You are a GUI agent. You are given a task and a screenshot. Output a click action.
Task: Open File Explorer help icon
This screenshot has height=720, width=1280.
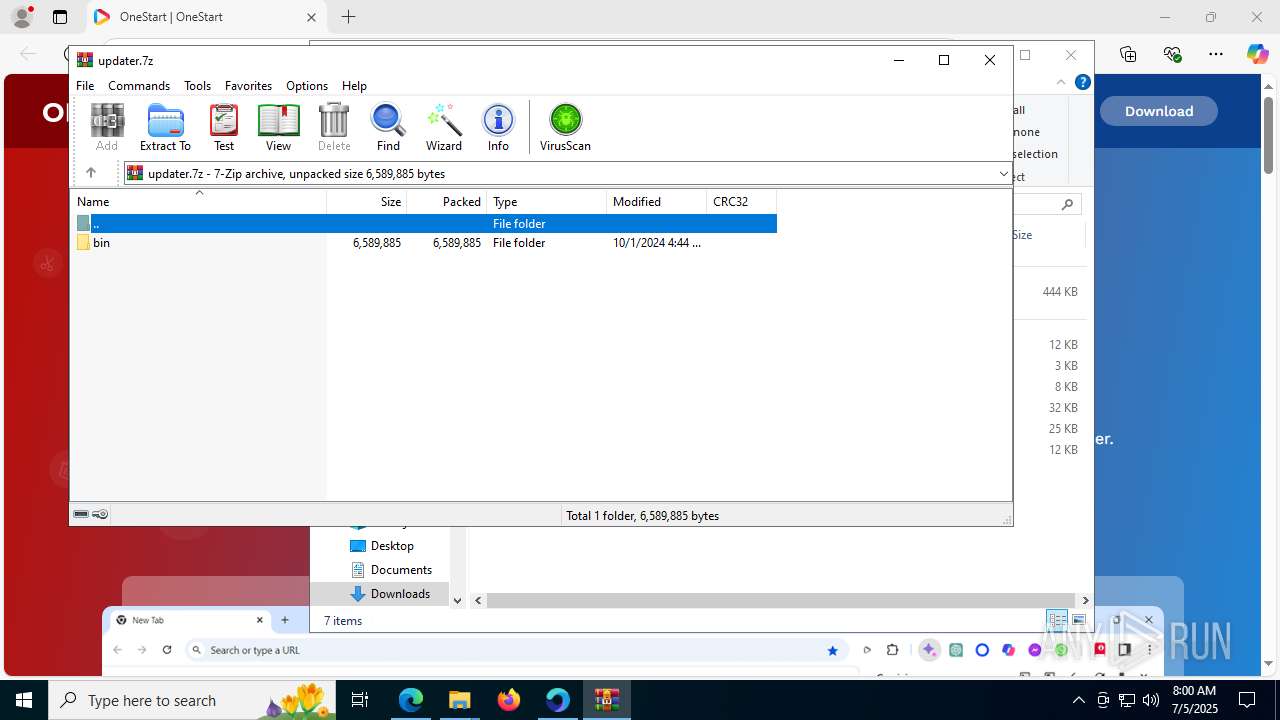click(1082, 82)
